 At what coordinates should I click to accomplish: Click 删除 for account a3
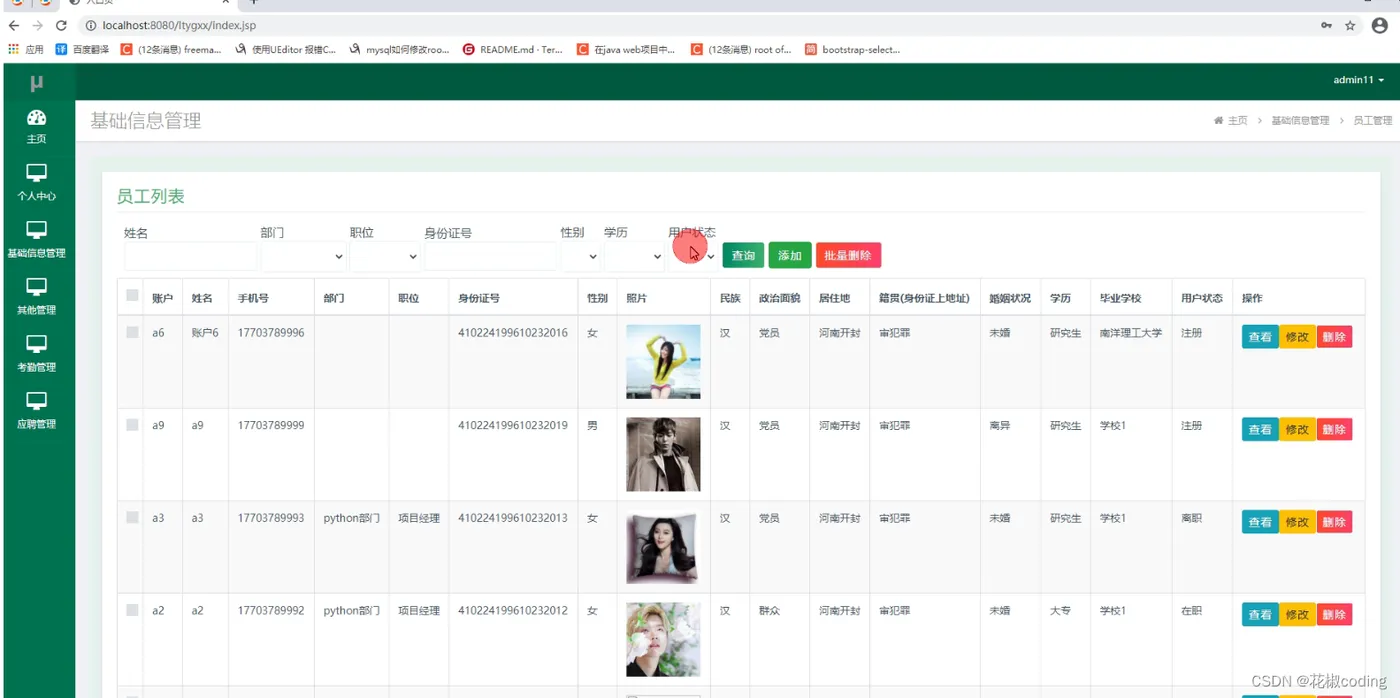click(1334, 522)
